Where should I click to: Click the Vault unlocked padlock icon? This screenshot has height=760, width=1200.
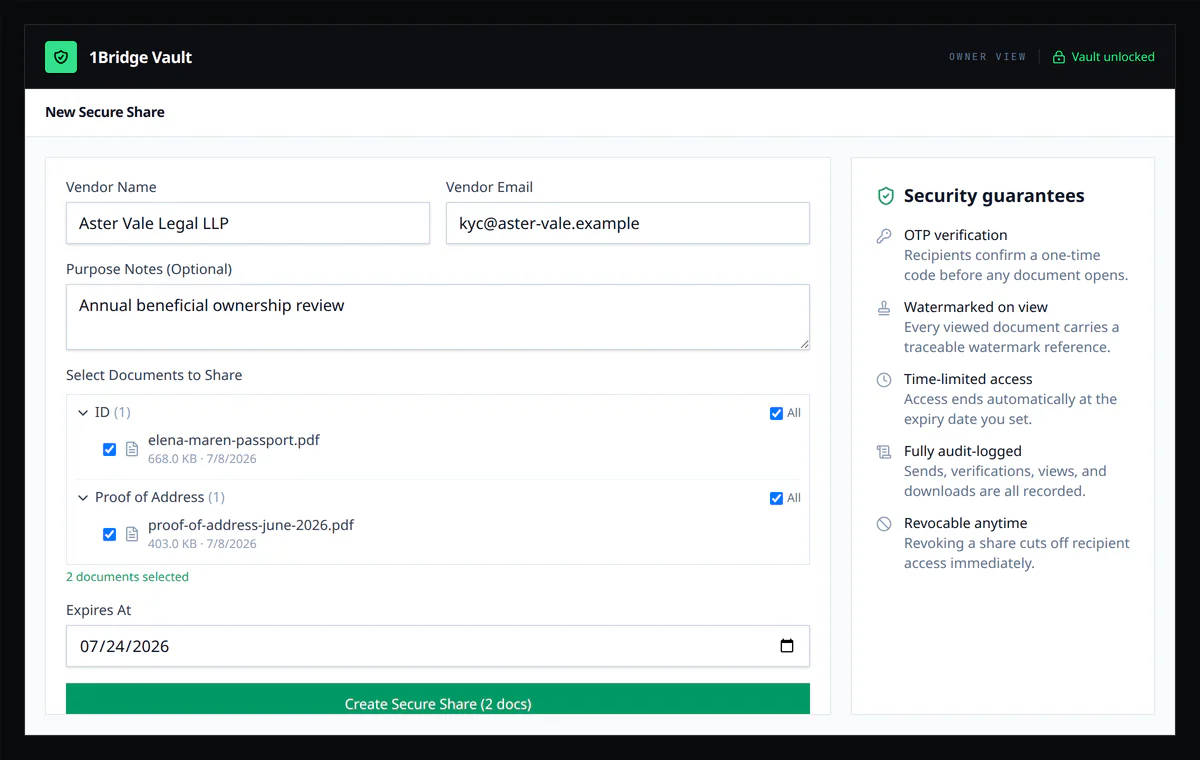pyautogui.click(x=1059, y=57)
